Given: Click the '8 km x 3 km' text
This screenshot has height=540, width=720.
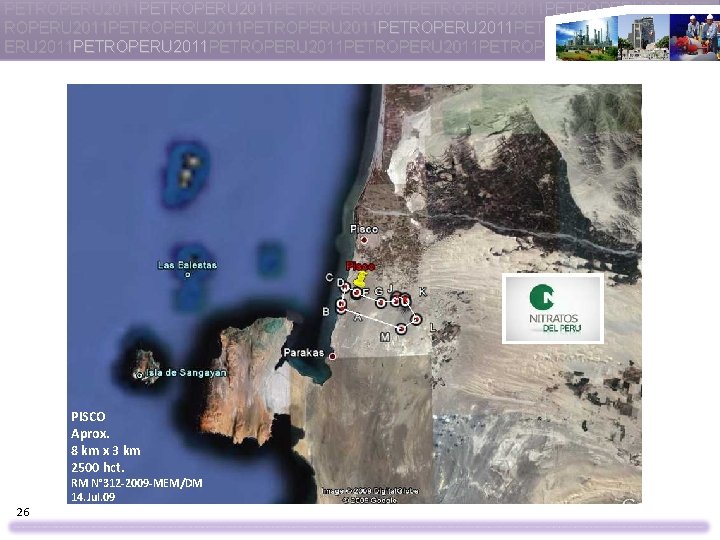Looking at the screenshot, I should (x=106, y=450).
